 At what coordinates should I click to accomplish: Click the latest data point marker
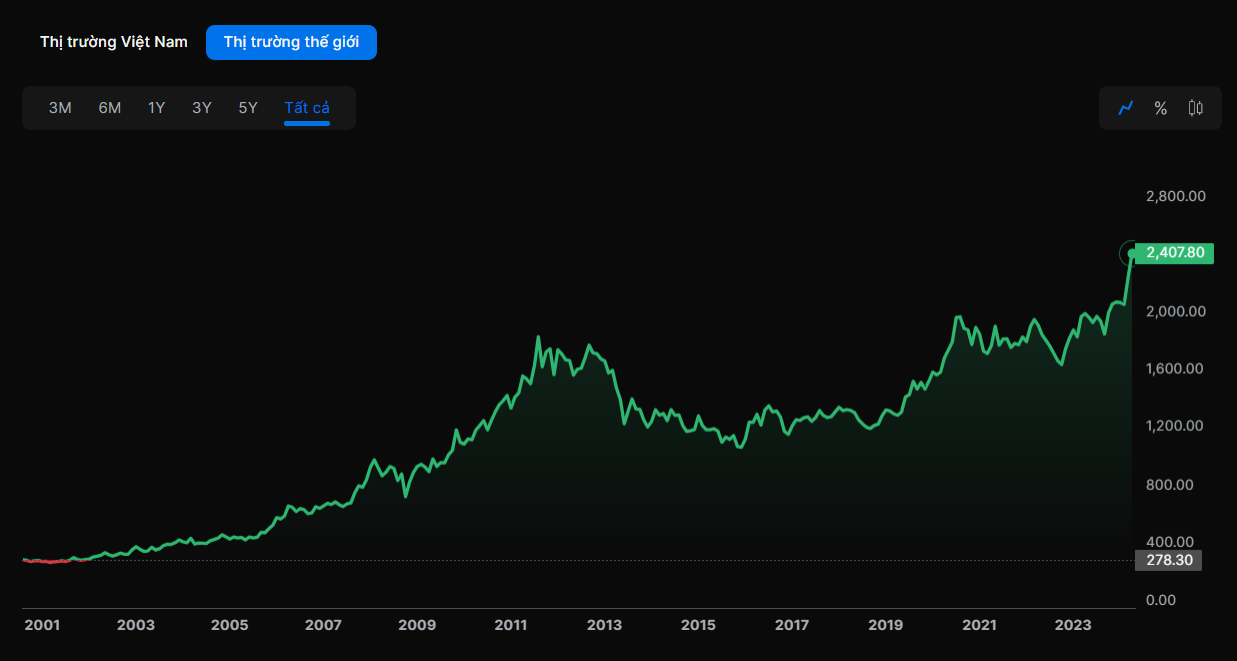[x=1132, y=253]
